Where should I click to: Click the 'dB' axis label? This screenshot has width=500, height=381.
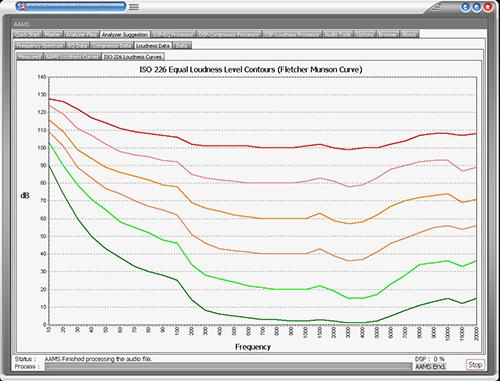[25, 196]
